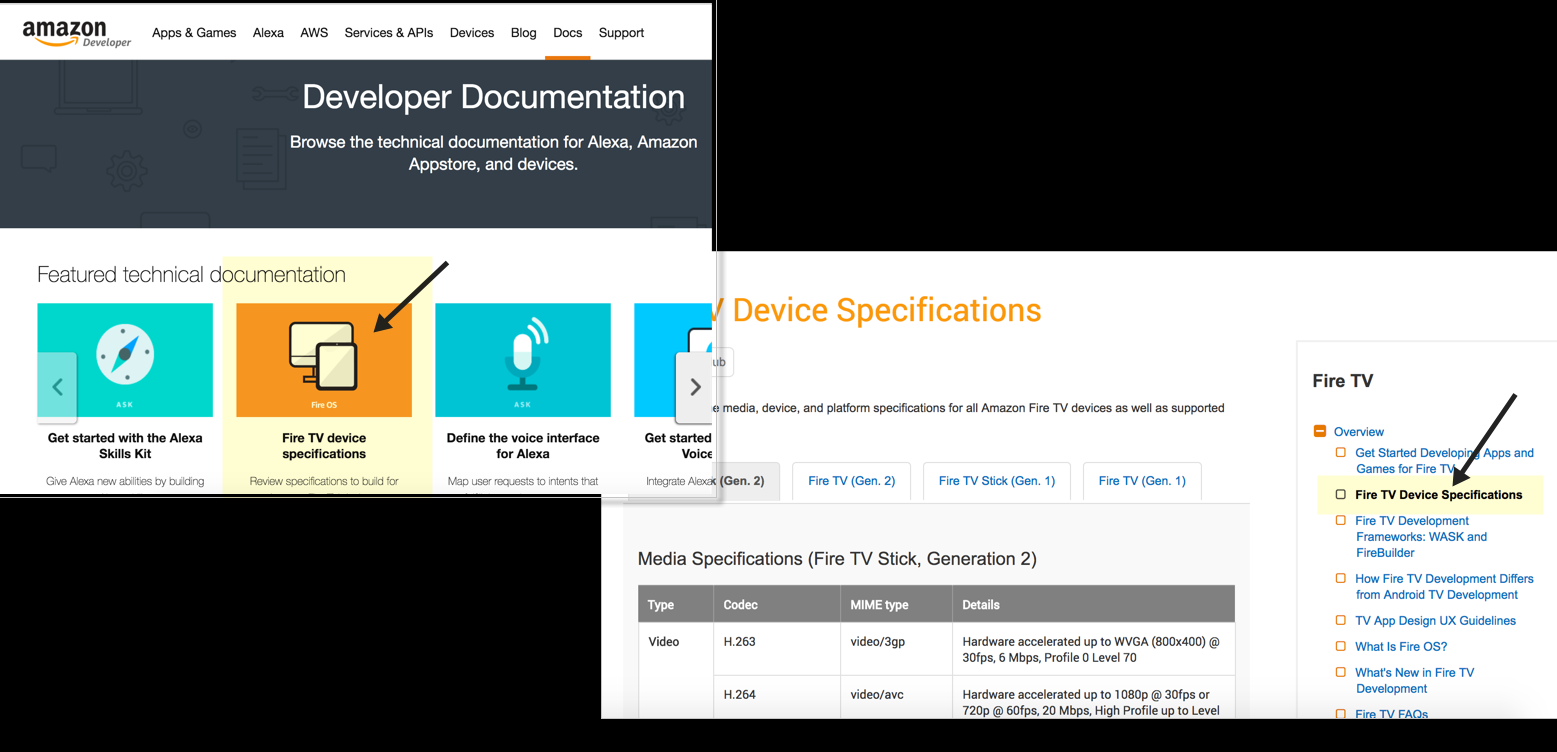
Task: Open Get Started Developing Apps and Games
Action: (x=1444, y=461)
